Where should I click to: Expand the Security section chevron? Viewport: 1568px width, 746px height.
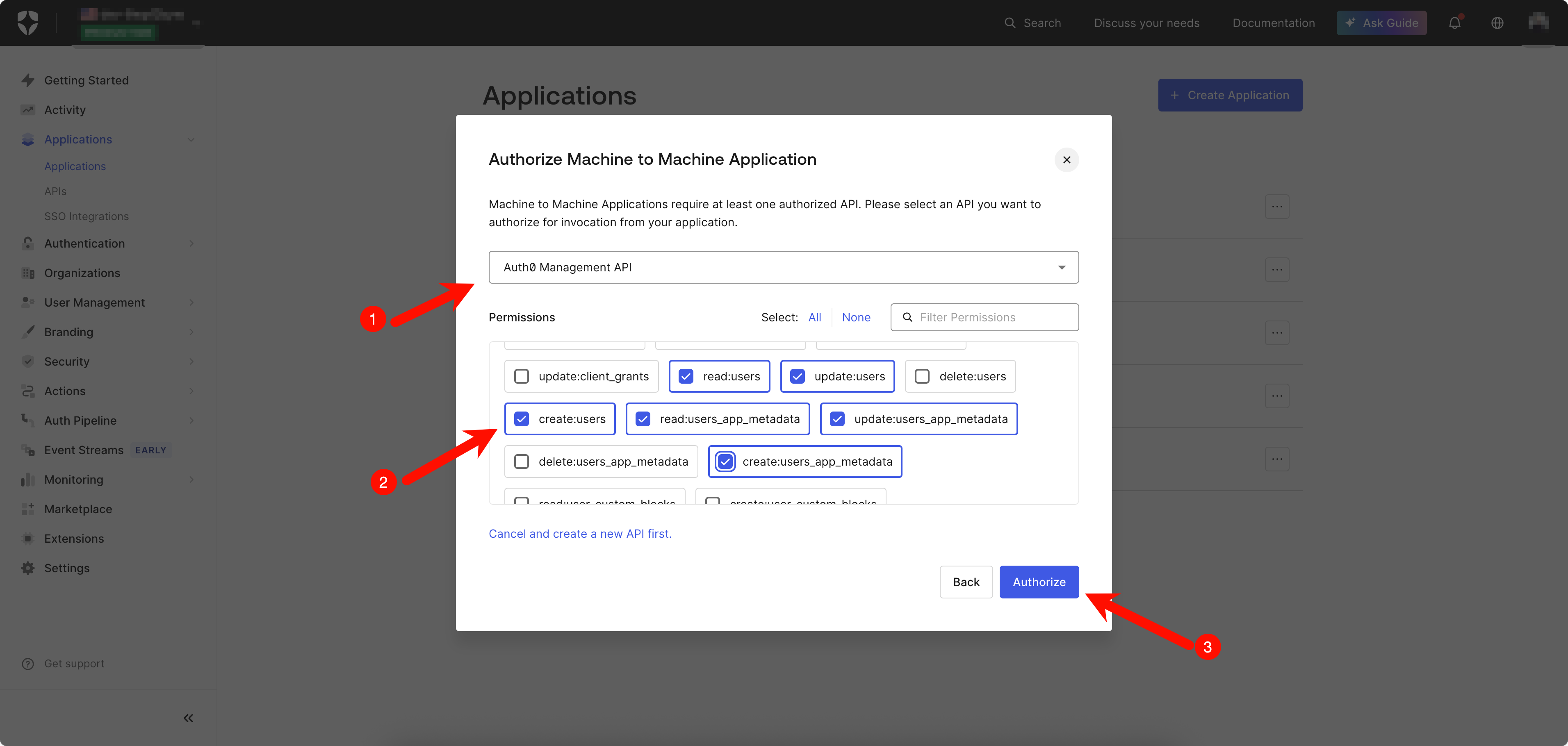pyautogui.click(x=191, y=362)
